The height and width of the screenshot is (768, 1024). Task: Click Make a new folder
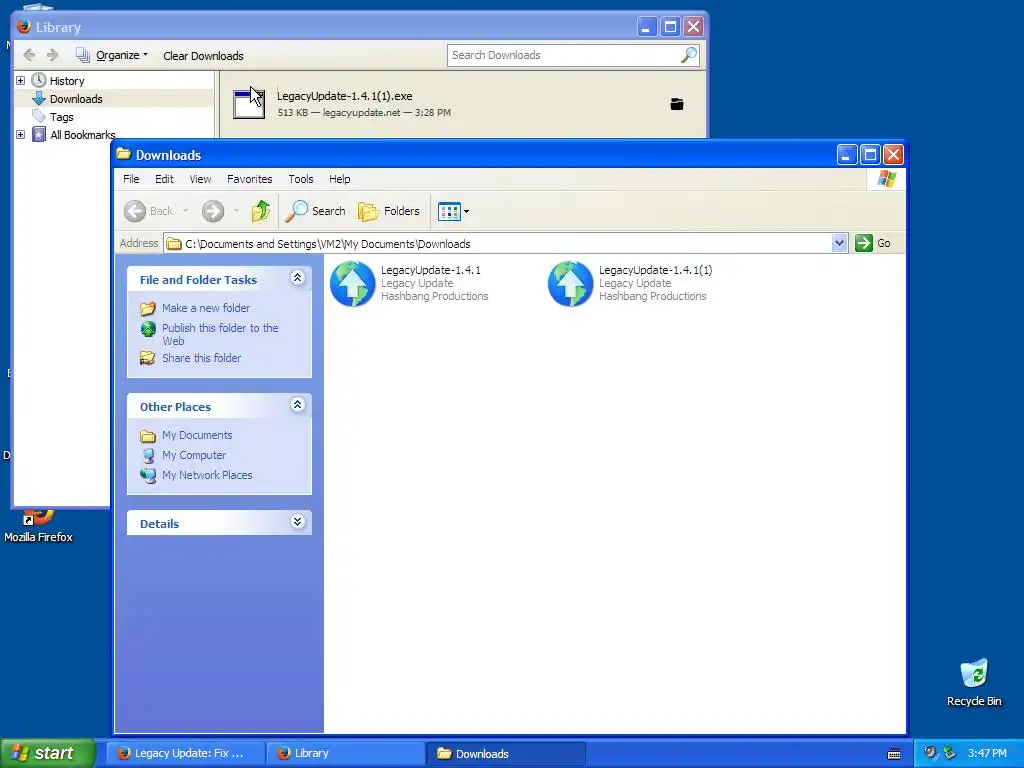click(x=206, y=308)
